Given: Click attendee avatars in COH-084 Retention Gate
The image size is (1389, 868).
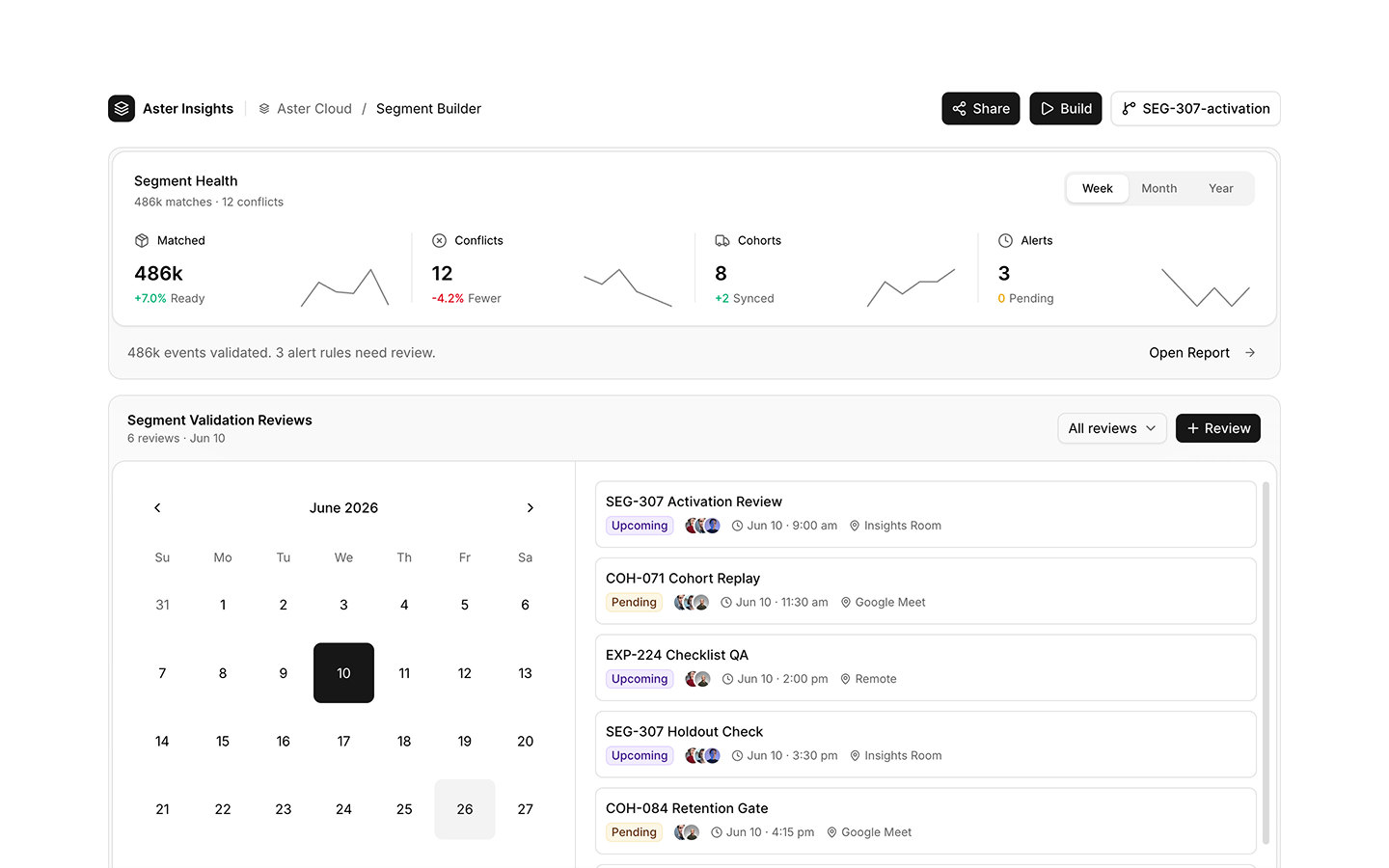Looking at the screenshot, I should point(687,832).
